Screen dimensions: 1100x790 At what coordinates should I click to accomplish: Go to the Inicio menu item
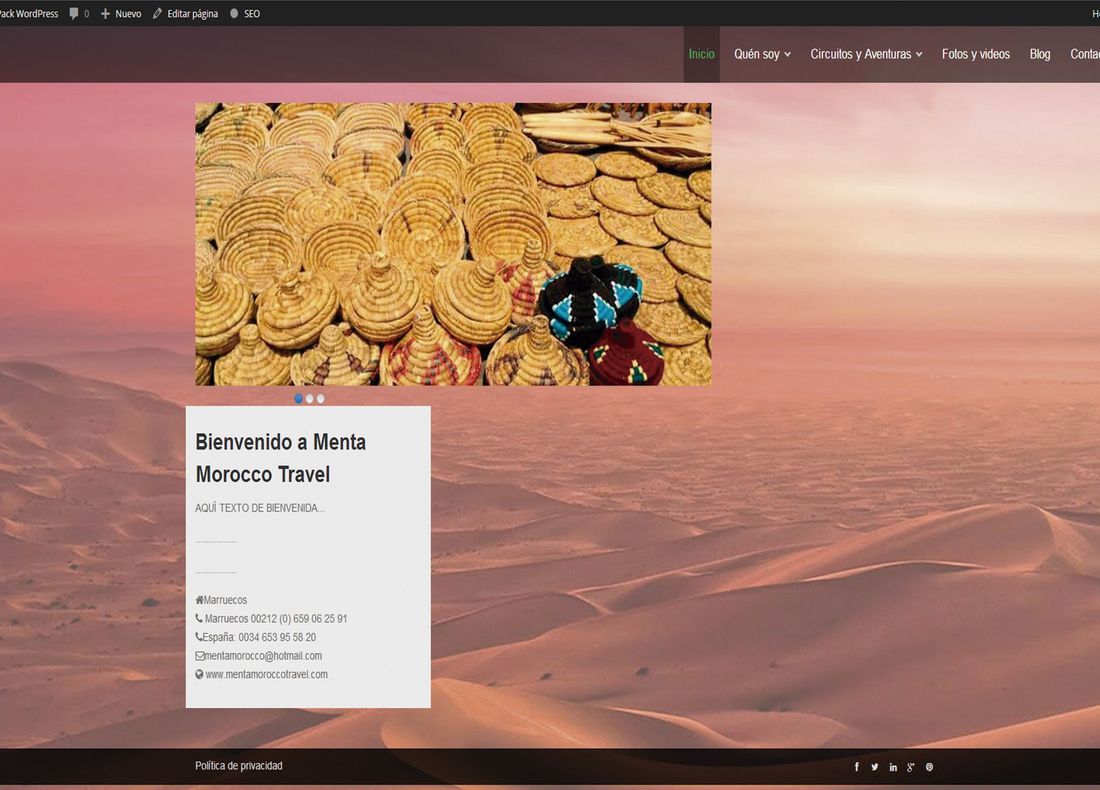point(702,54)
